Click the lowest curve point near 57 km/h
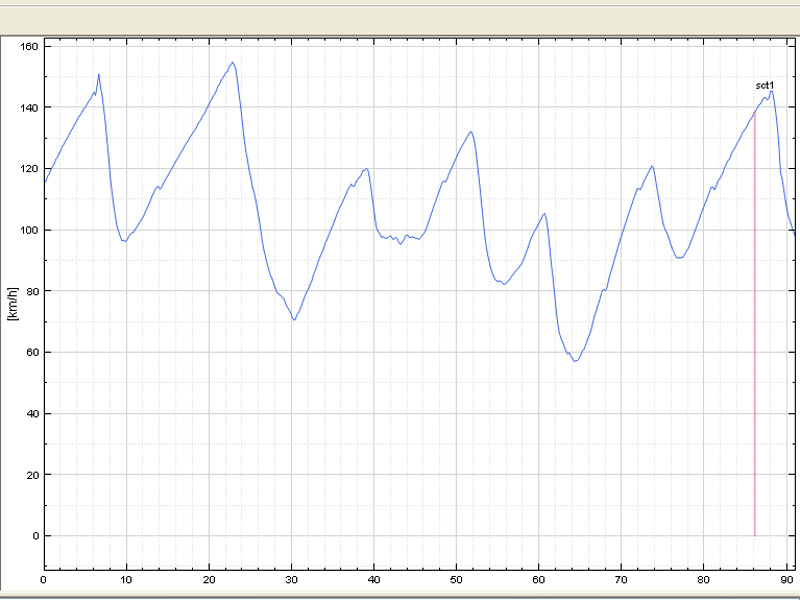The image size is (800, 600). pyautogui.click(x=575, y=361)
